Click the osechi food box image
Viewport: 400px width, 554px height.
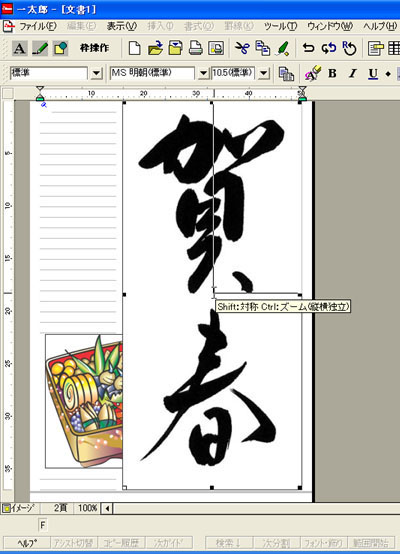click(x=84, y=401)
